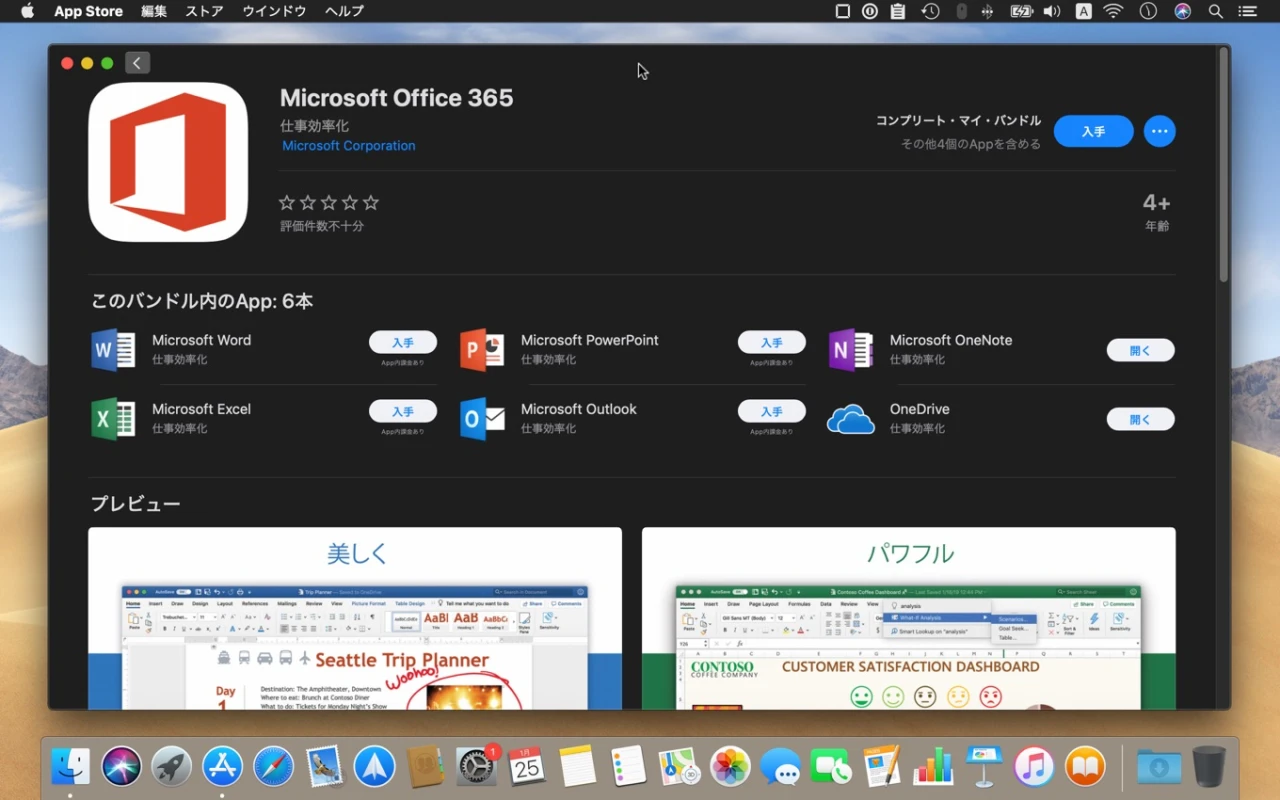Click the large Office 365 app icon
This screenshot has width=1280, height=800.
click(x=168, y=161)
